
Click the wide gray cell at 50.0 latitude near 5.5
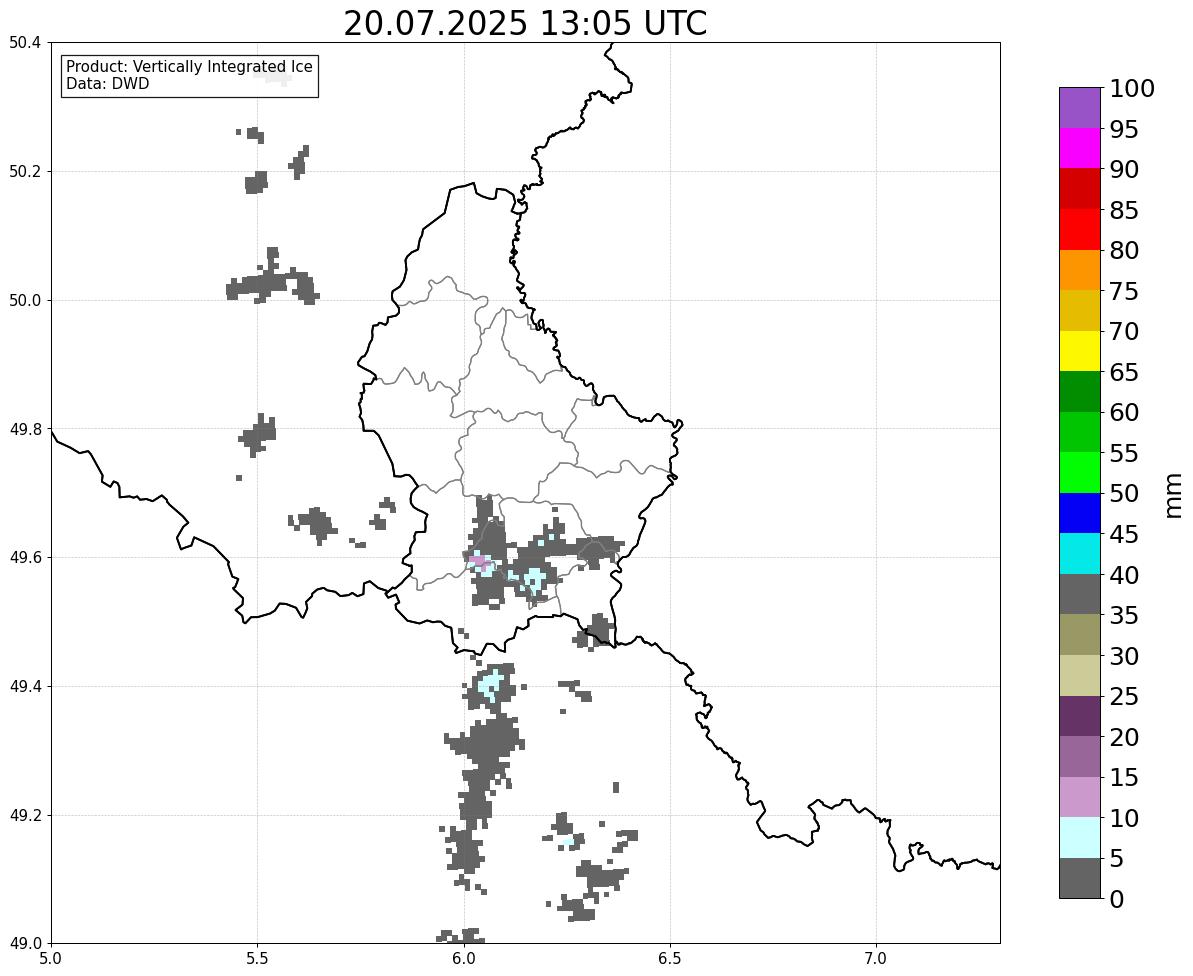point(272,285)
